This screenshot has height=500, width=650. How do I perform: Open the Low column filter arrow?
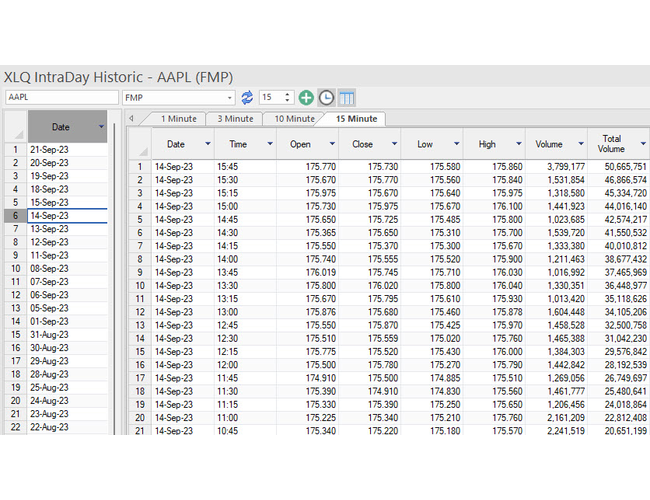[x=456, y=143]
